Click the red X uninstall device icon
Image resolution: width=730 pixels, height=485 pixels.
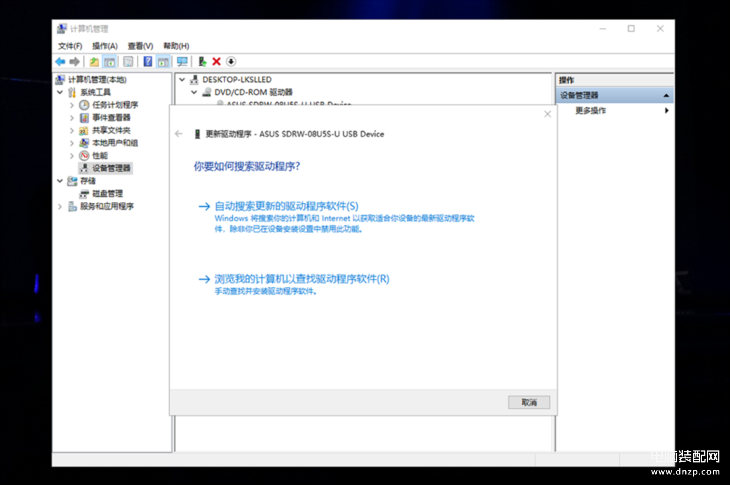click(216, 61)
